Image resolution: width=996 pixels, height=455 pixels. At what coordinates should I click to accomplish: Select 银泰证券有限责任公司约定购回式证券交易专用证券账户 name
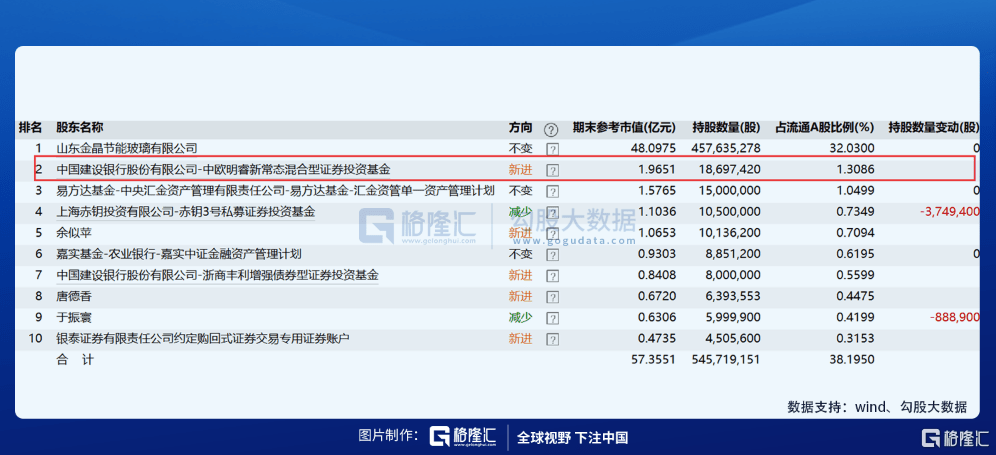click(203, 339)
